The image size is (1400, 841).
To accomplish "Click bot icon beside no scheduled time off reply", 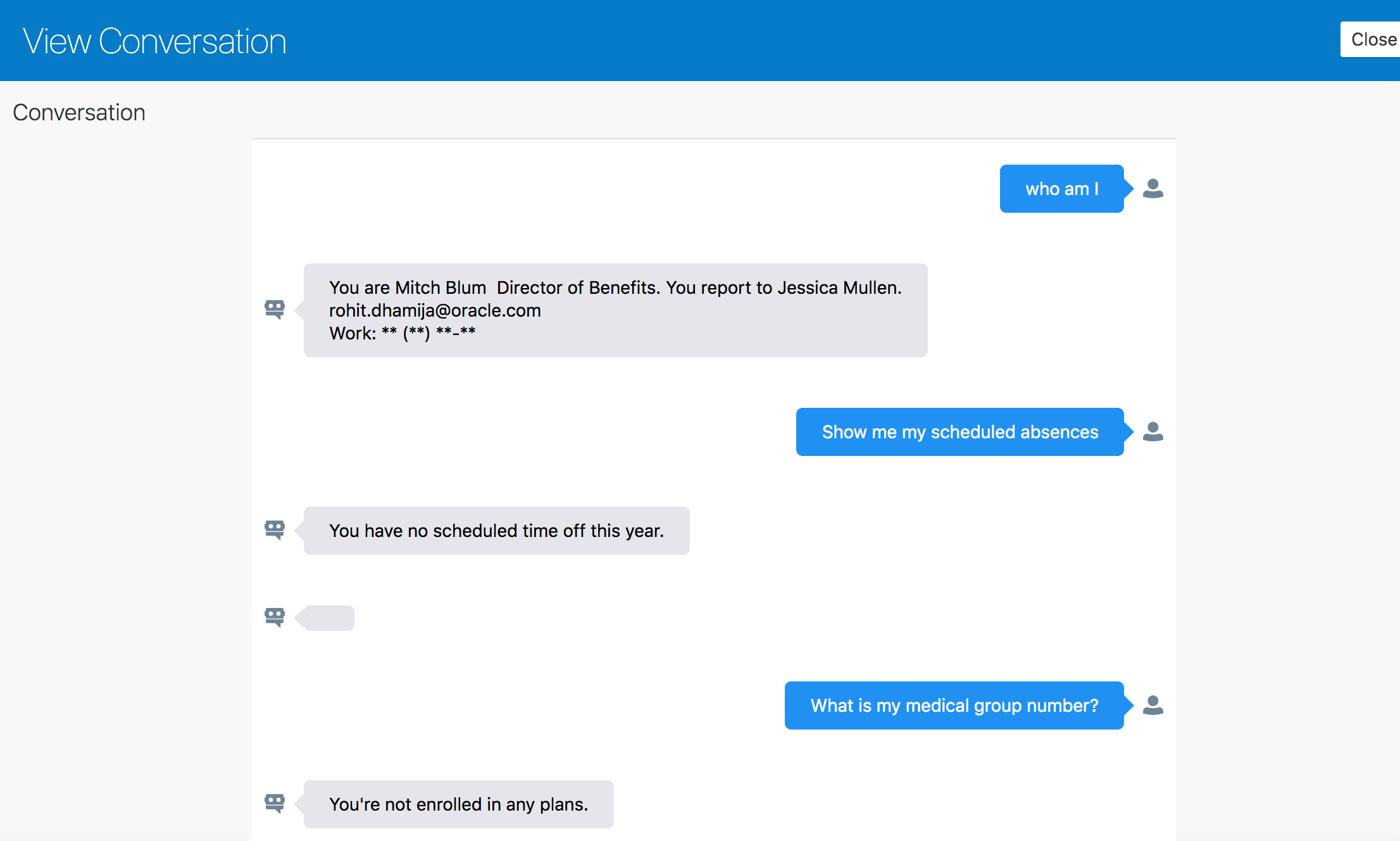I will 275,529.
